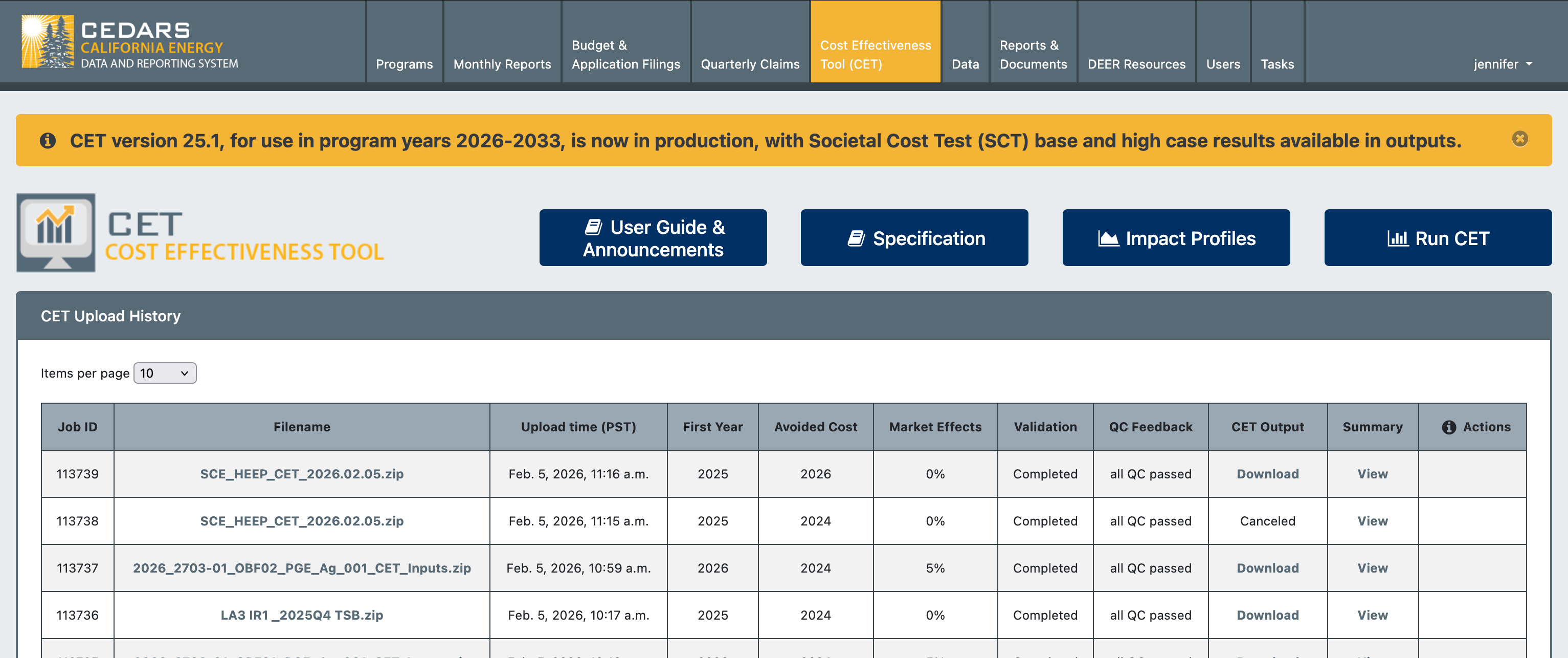Click the book icon on Specification button
The height and width of the screenshot is (658, 1568).
pyautogui.click(x=856, y=238)
